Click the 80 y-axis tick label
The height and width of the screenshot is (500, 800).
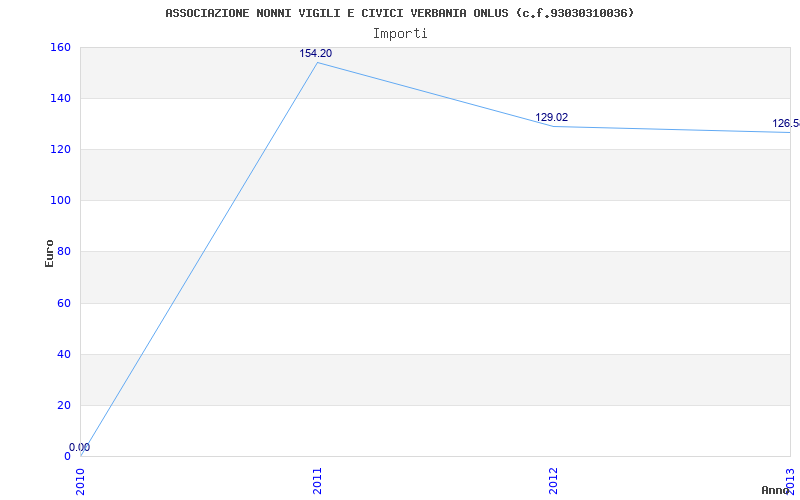click(64, 252)
